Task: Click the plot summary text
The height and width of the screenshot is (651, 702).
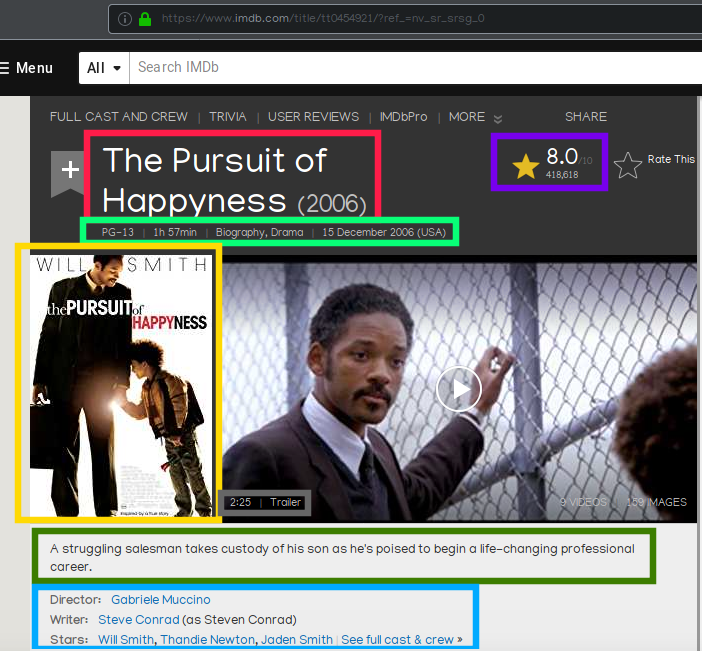Action: tap(342, 557)
